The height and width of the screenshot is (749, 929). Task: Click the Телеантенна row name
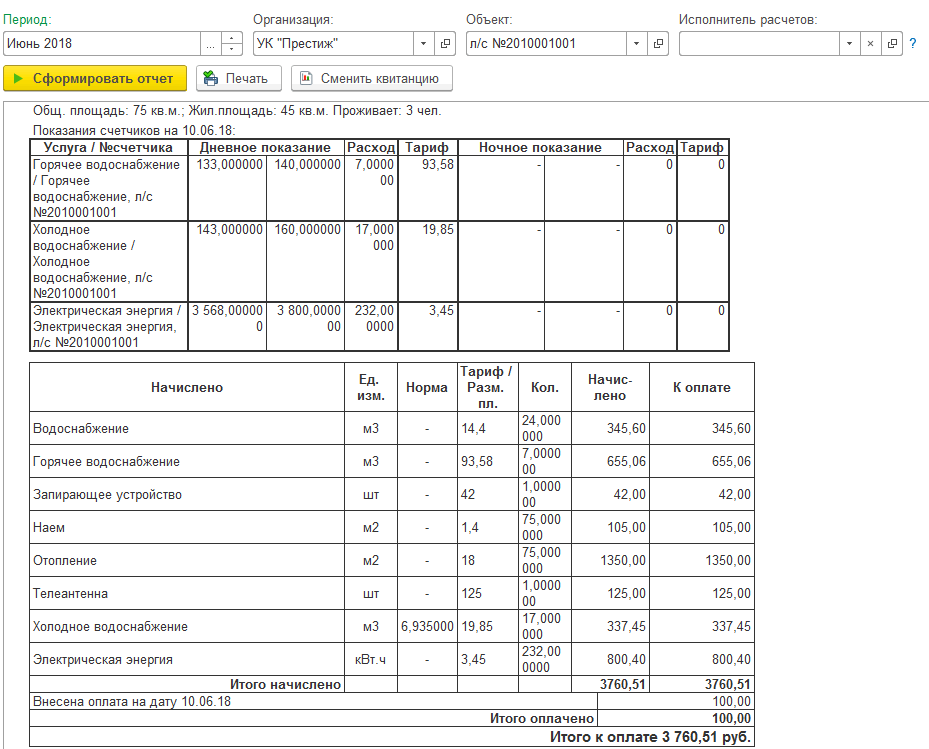click(x=70, y=594)
